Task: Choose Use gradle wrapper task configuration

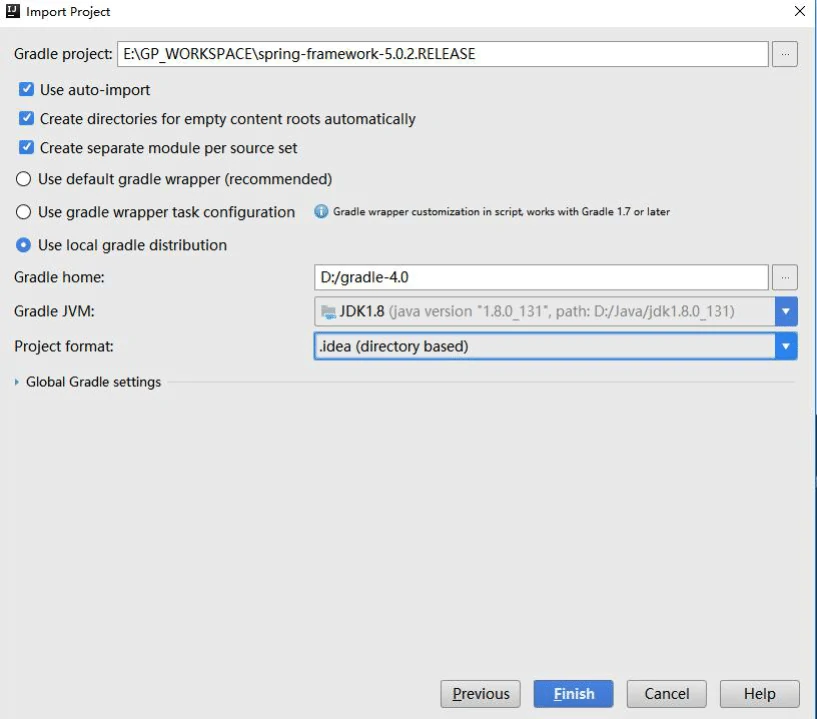Action: (x=24, y=212)
